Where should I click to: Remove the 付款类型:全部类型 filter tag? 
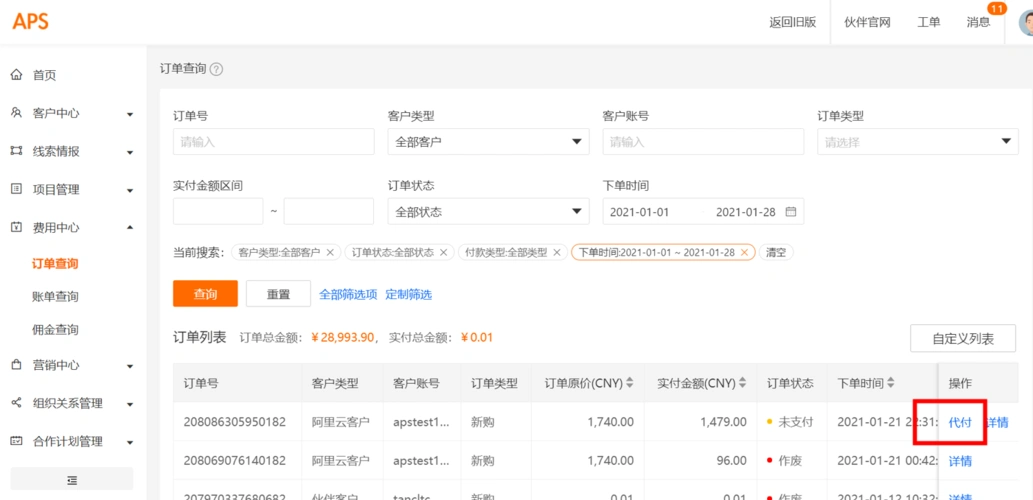(x=557, y=253)
